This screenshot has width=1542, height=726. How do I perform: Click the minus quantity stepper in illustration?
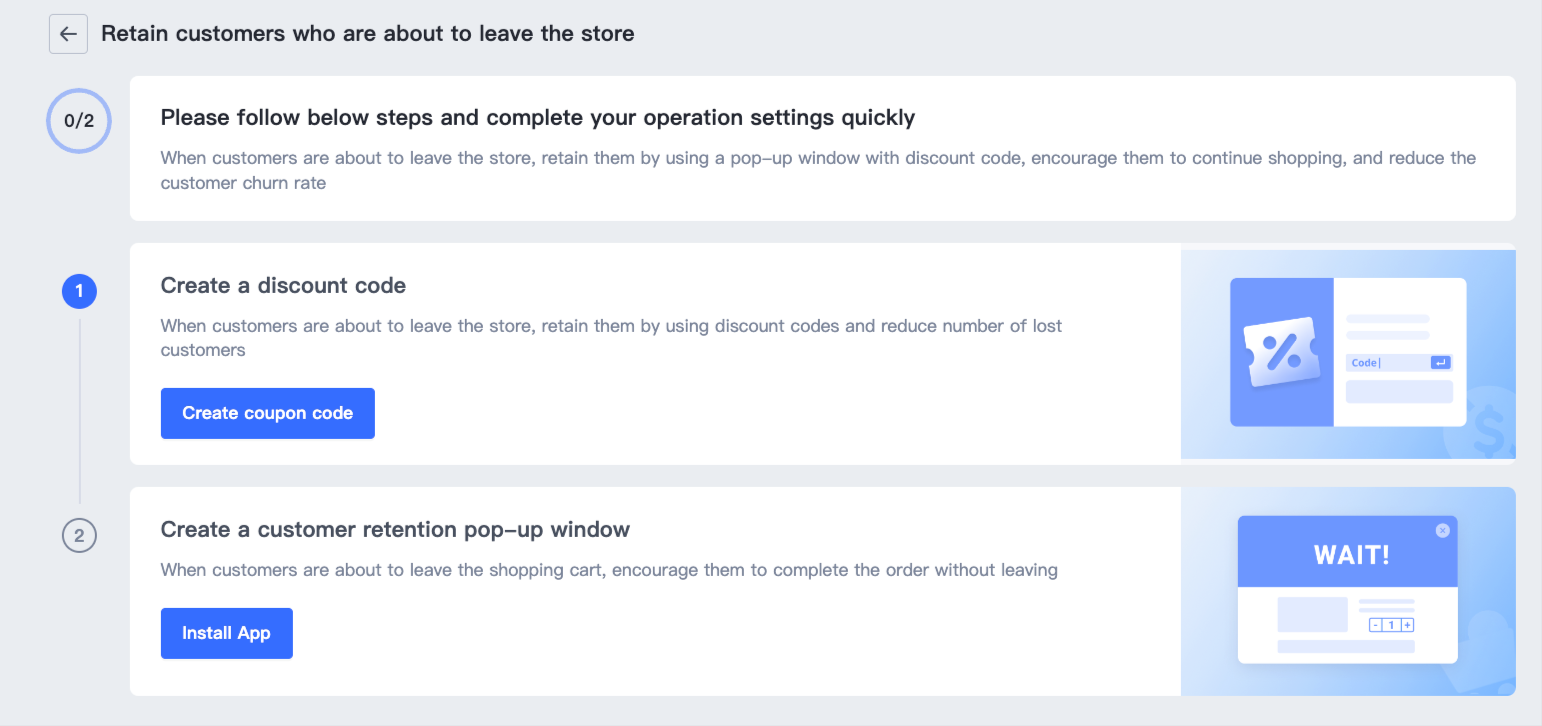point(1376,625)
